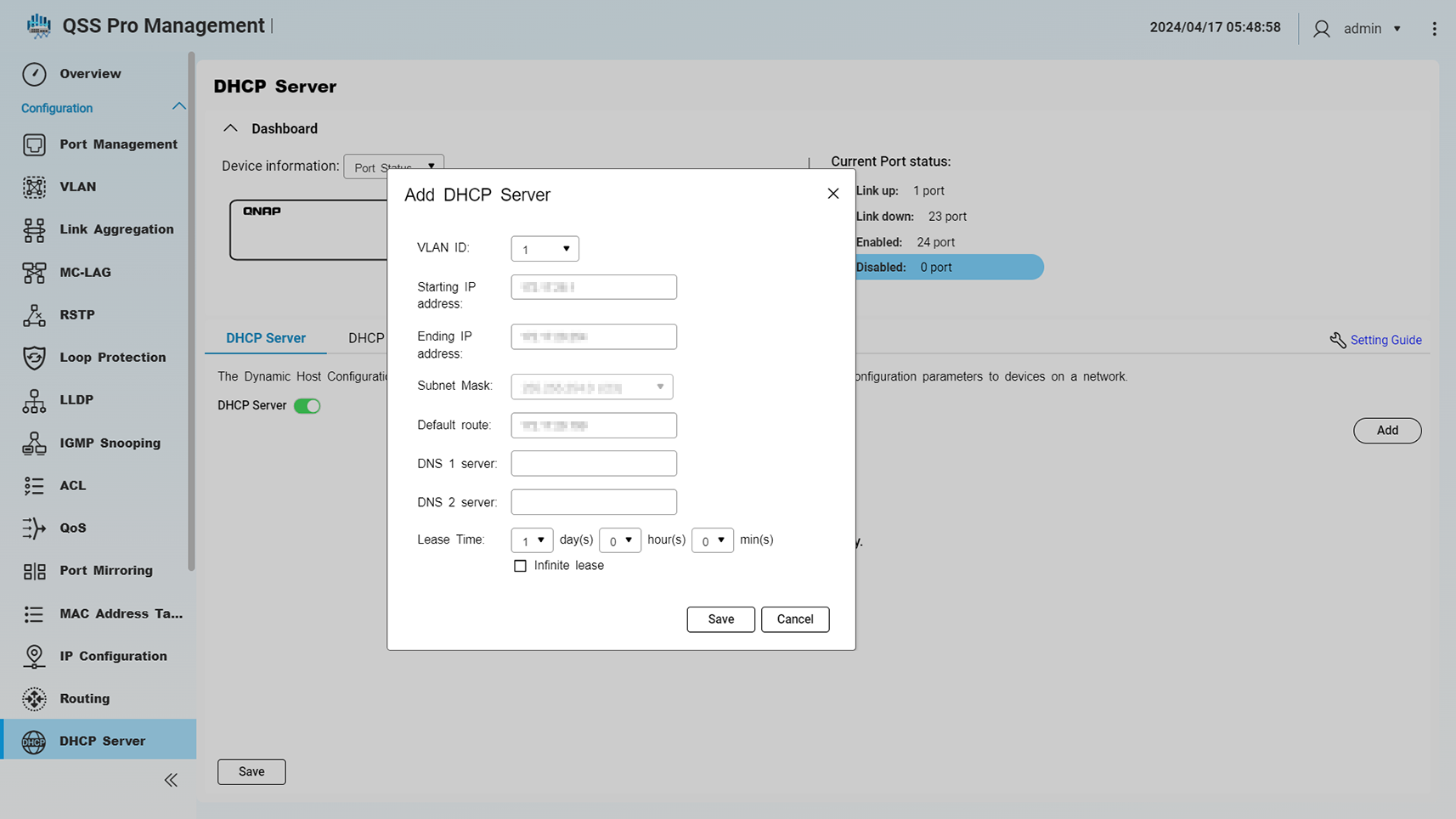Open Loop Protection shield icon
The width and height of the screenshot is (1456, 819).
[x=34, y=358]
